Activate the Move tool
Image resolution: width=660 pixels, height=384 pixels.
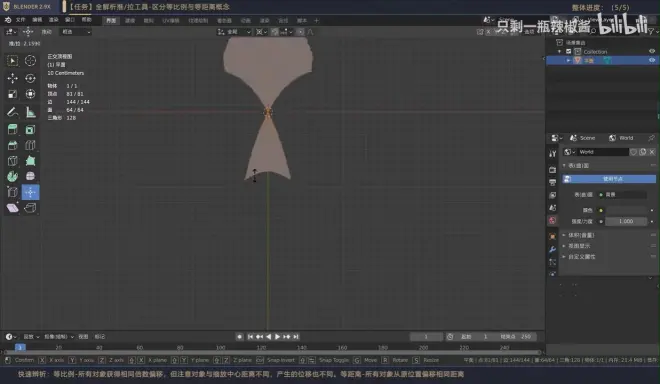tap(13, 78)
